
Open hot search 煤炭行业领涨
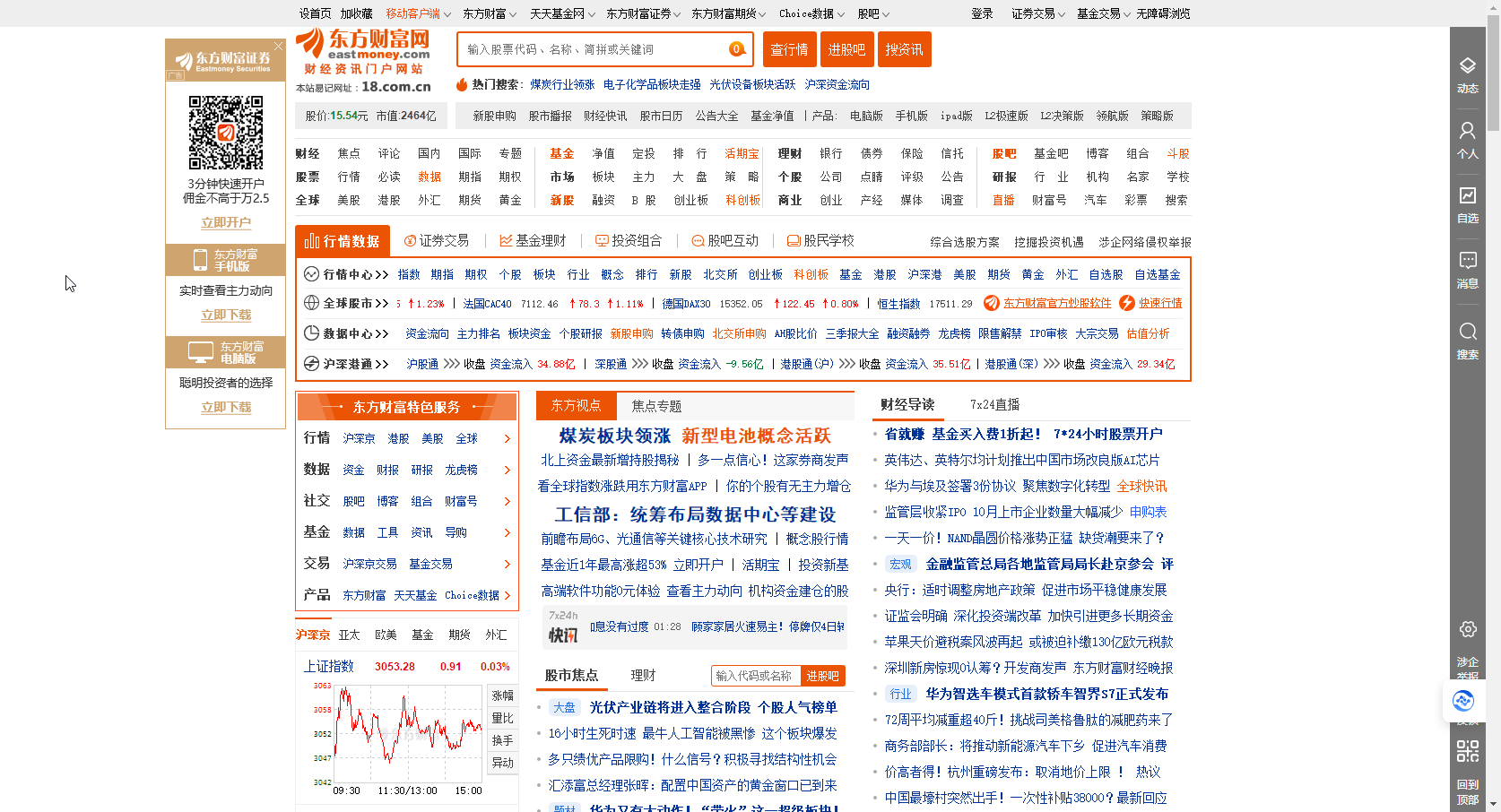coord(562,84)
